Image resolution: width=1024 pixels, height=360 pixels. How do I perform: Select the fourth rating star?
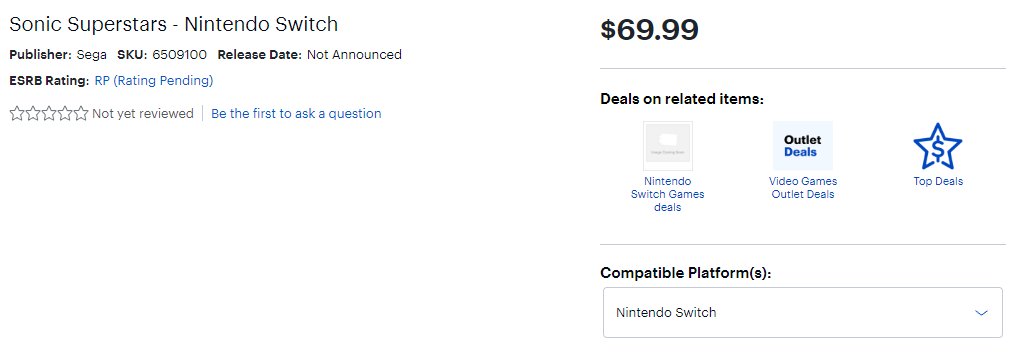[65, 114]
